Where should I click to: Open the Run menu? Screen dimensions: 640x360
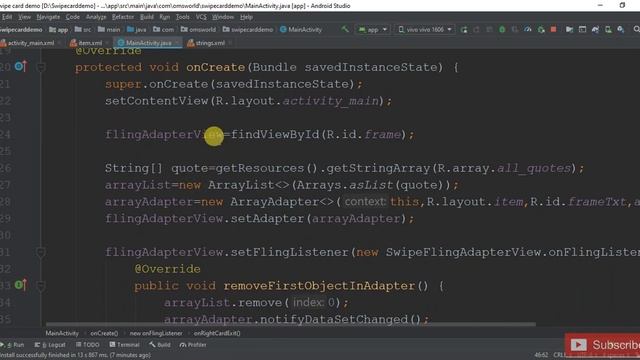click(164, 17)
